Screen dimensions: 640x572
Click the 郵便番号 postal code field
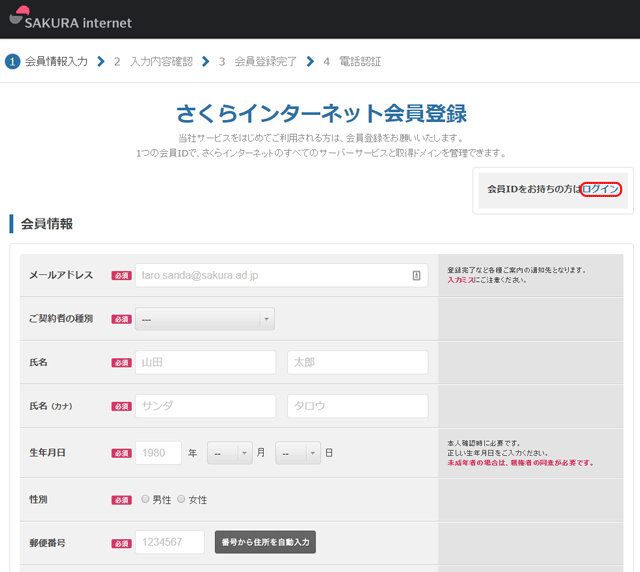point(169,542)
